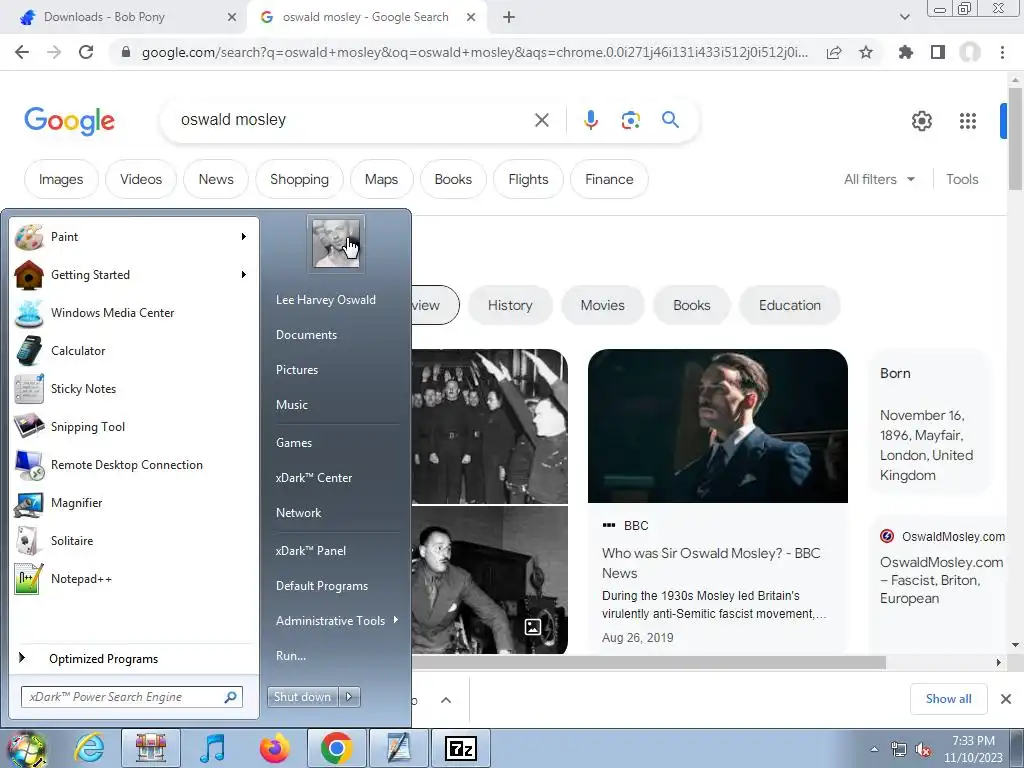Click the Shut down button
Screen dimensions: 1024x768
point(303,697)
